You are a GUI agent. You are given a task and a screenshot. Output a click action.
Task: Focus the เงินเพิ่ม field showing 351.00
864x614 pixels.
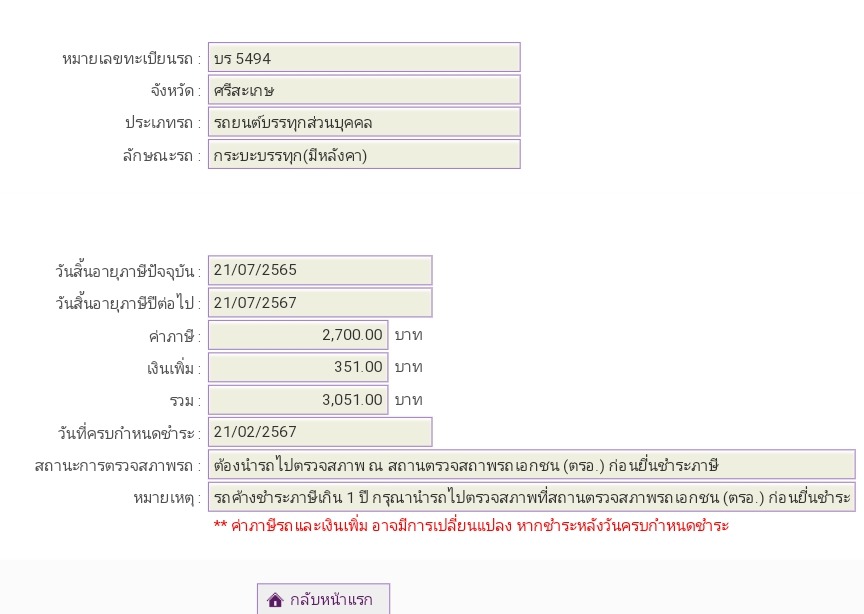(x=298, y=367)
